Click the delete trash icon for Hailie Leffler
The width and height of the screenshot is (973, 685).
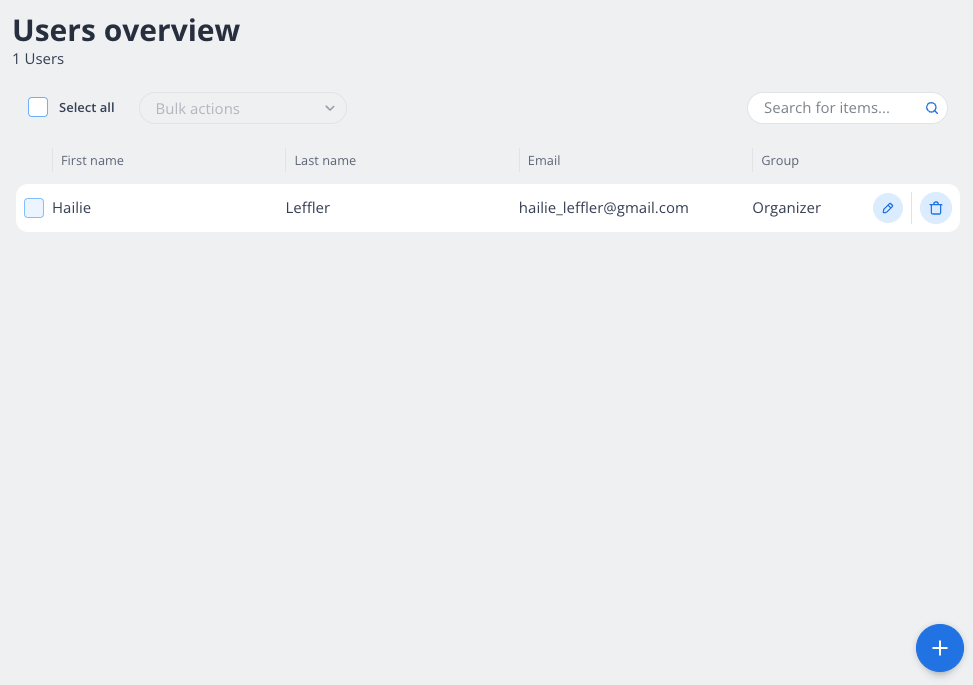935,208
